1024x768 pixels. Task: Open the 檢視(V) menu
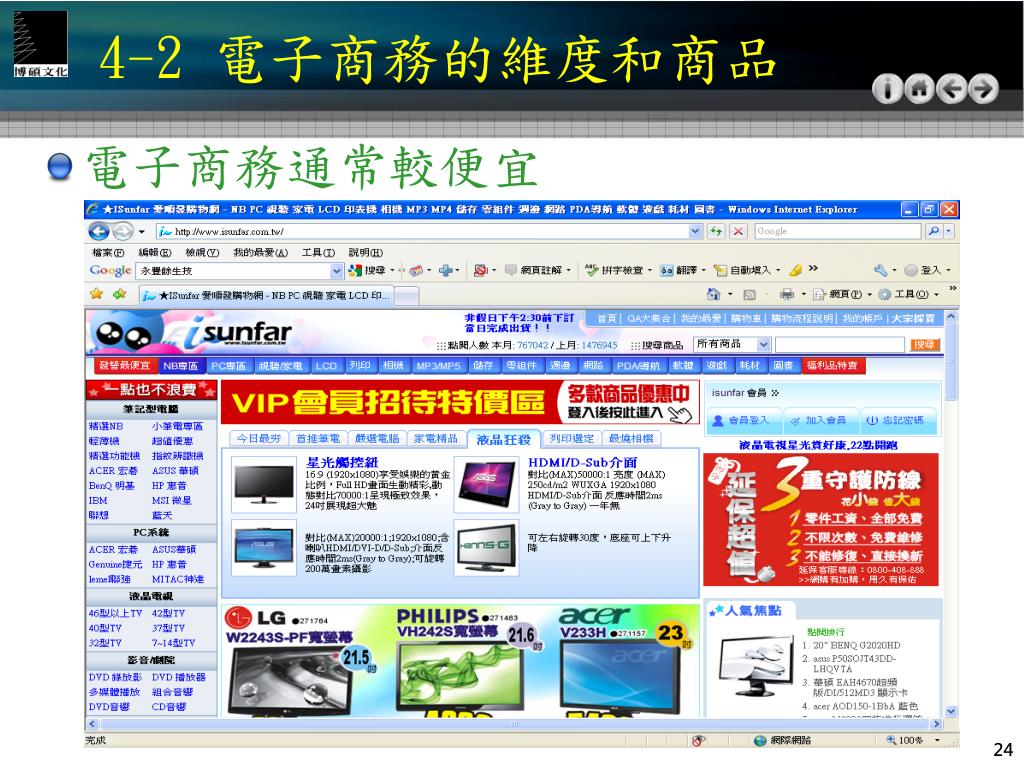click(202, 252)
